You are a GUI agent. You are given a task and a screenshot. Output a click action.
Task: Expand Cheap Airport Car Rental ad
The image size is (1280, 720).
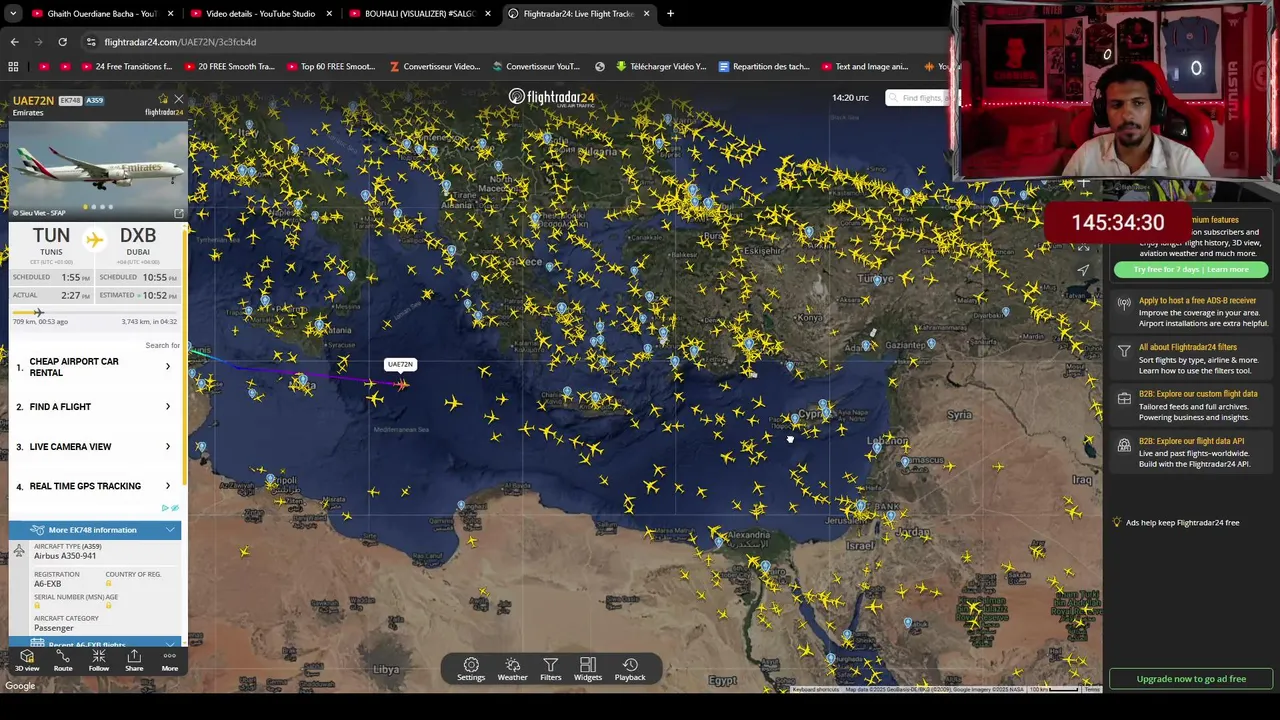[x=95, y=367]
